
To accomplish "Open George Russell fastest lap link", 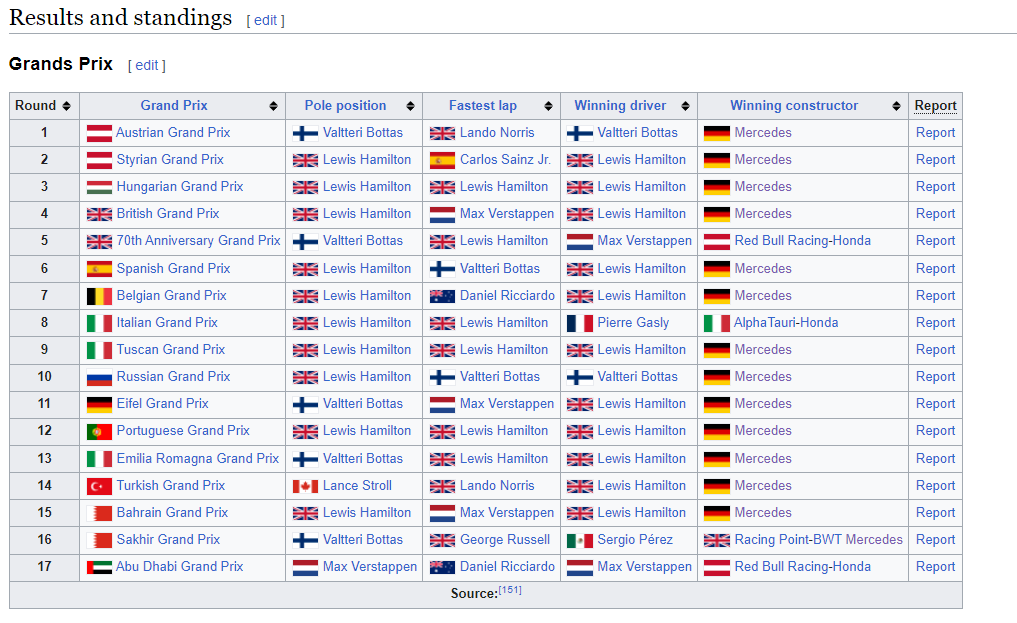I will click(505, 539).
